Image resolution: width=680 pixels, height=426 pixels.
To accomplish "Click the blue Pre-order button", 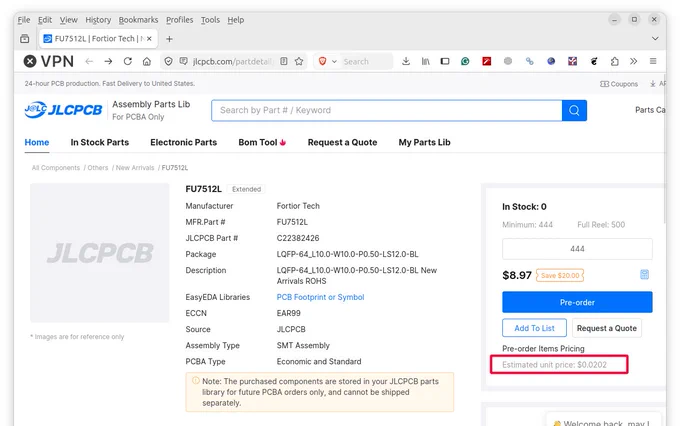I will click(x=577, y=302).
